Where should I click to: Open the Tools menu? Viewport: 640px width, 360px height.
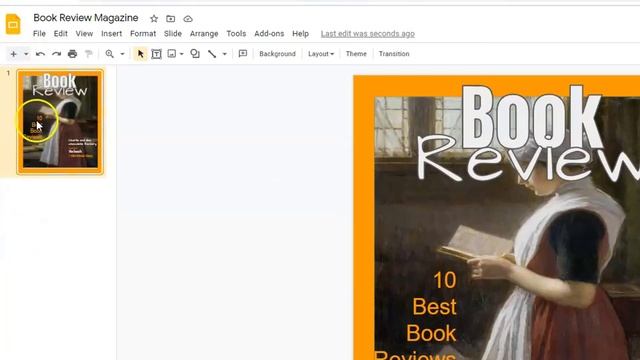[x=236, y=34]
